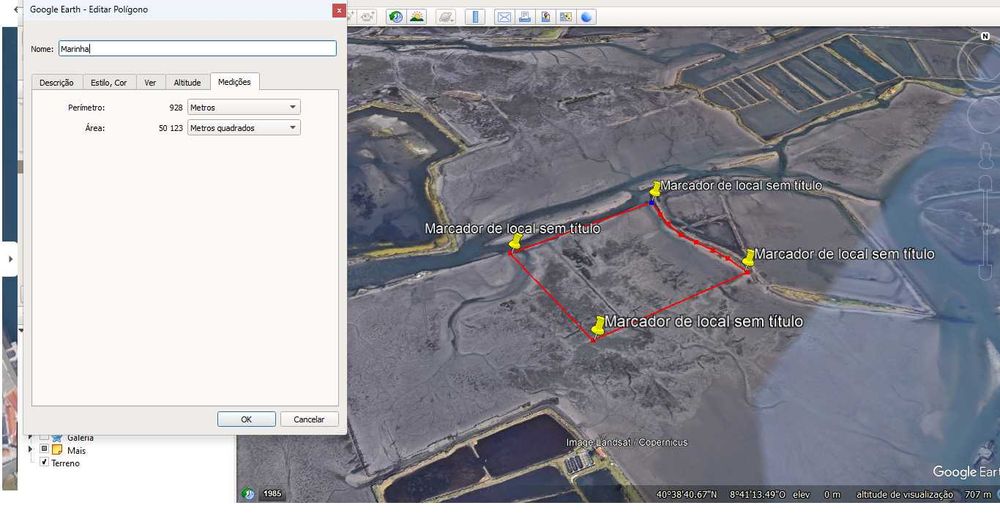The width and height of the screenshot is (1000, 527).
Task: Open the area units Metros quadrados dropdown
Action: coord(244,128)
